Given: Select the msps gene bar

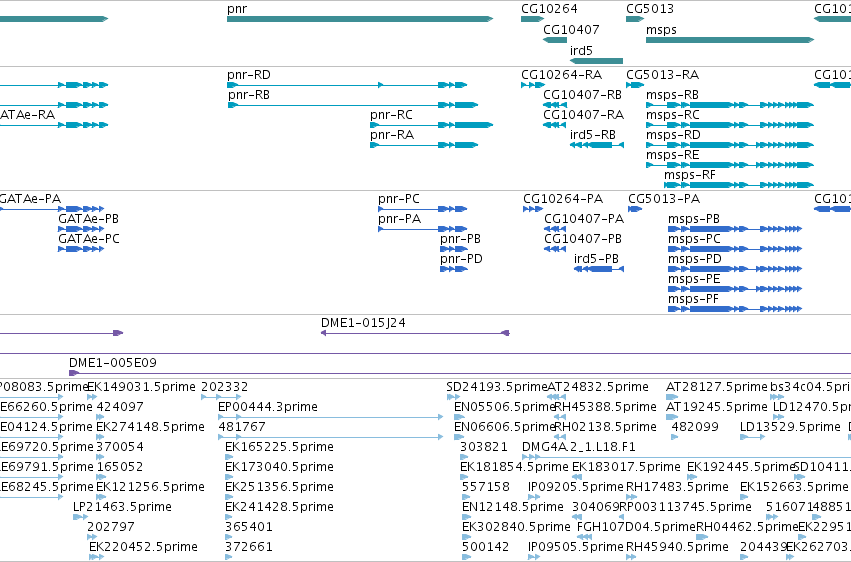Looking at the screenshot, I should click(730, 40).
